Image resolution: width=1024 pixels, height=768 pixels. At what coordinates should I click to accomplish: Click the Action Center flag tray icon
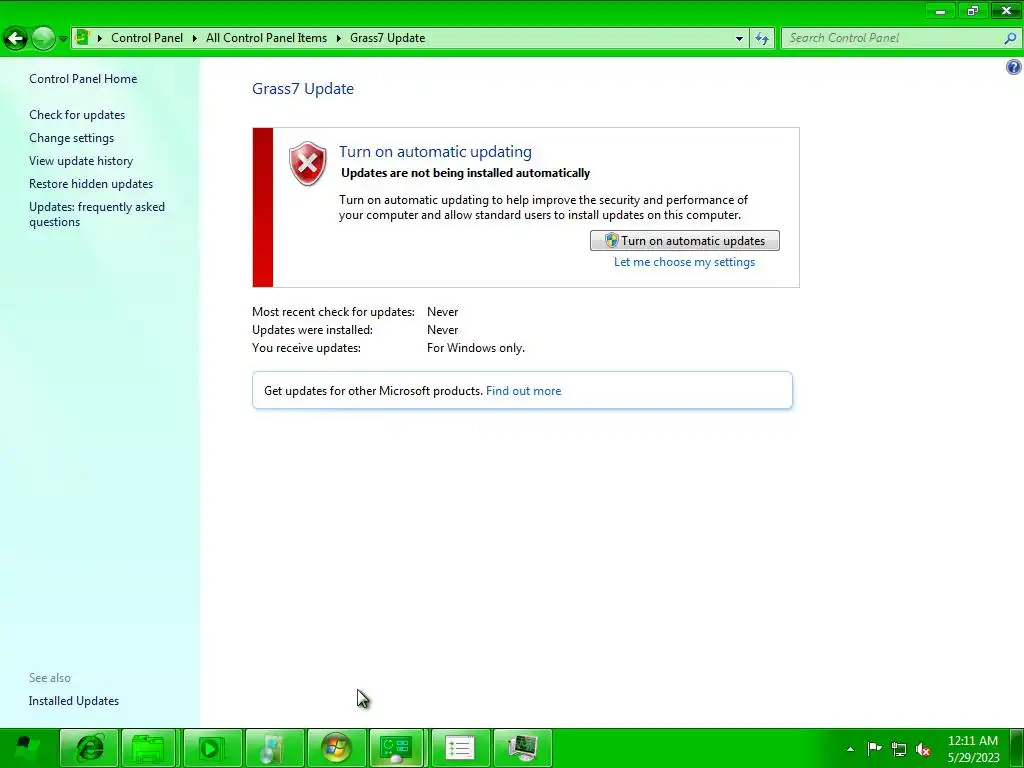pos(874,749)
